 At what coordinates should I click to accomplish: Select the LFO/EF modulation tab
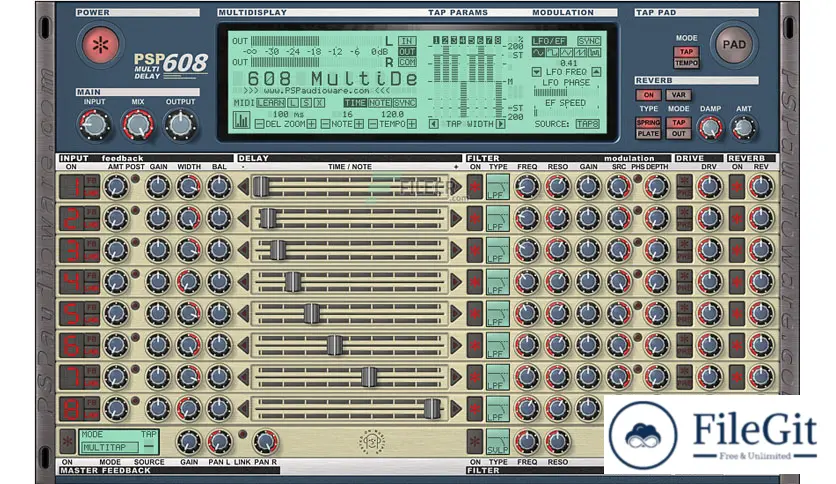pyautogui.click(x=549, y=41)
